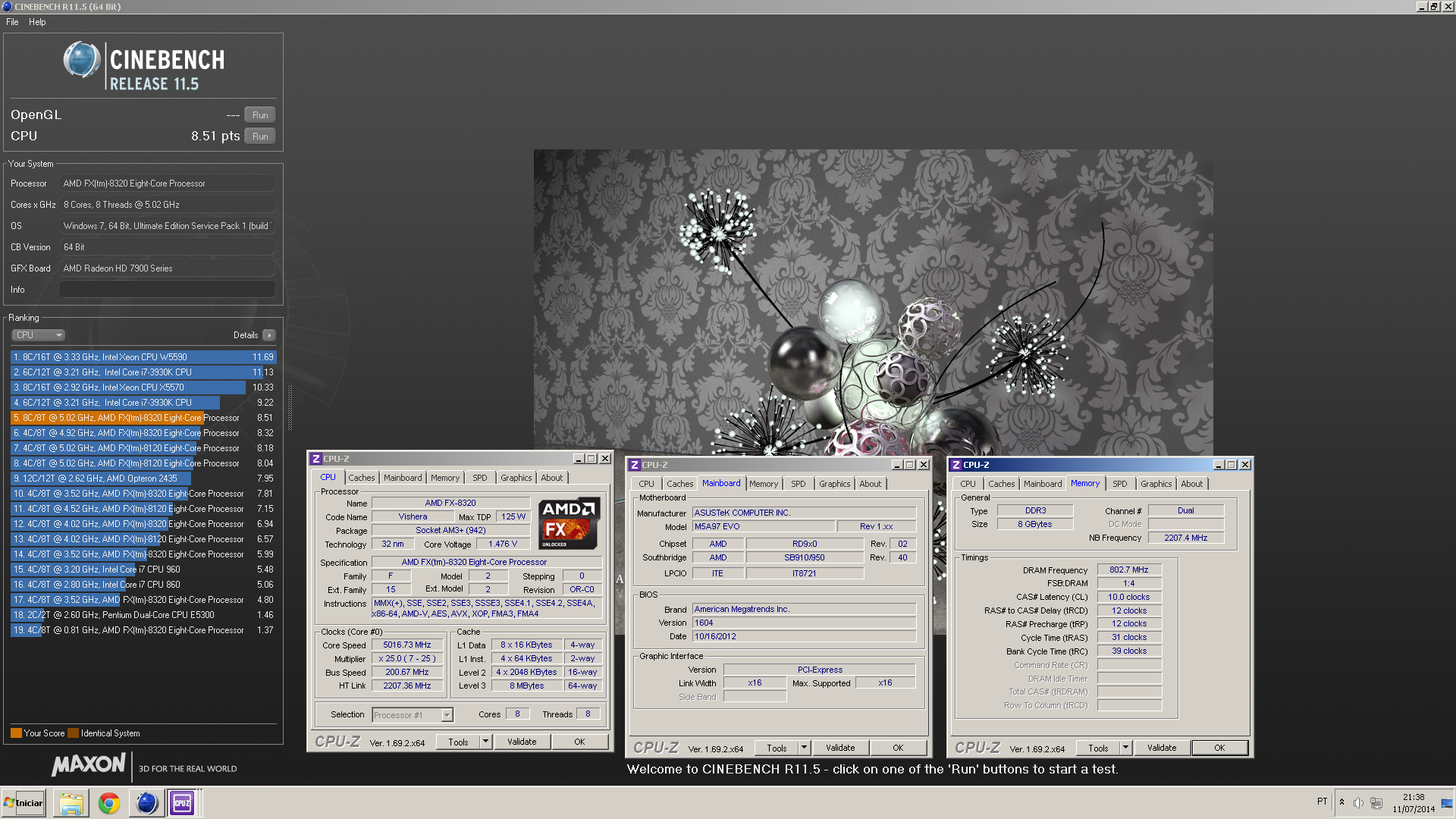This screenshot has height=819, width=1456.
Task: Click Validate in first CPU-Z window
Action: tap(522, 742)
